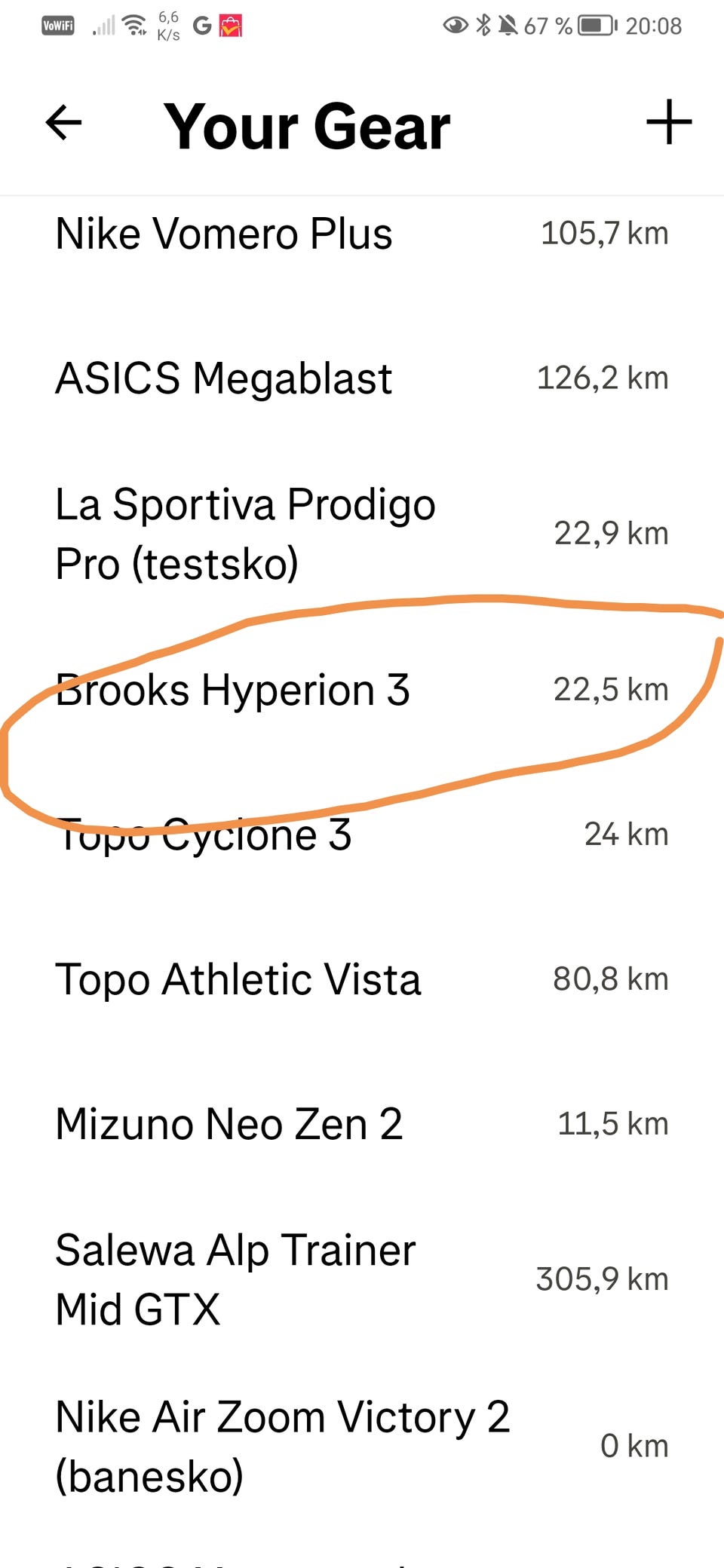Choose Mizuno Neo Zen 2
The height and width of the screenshot is (1568, 724).
362,1124
